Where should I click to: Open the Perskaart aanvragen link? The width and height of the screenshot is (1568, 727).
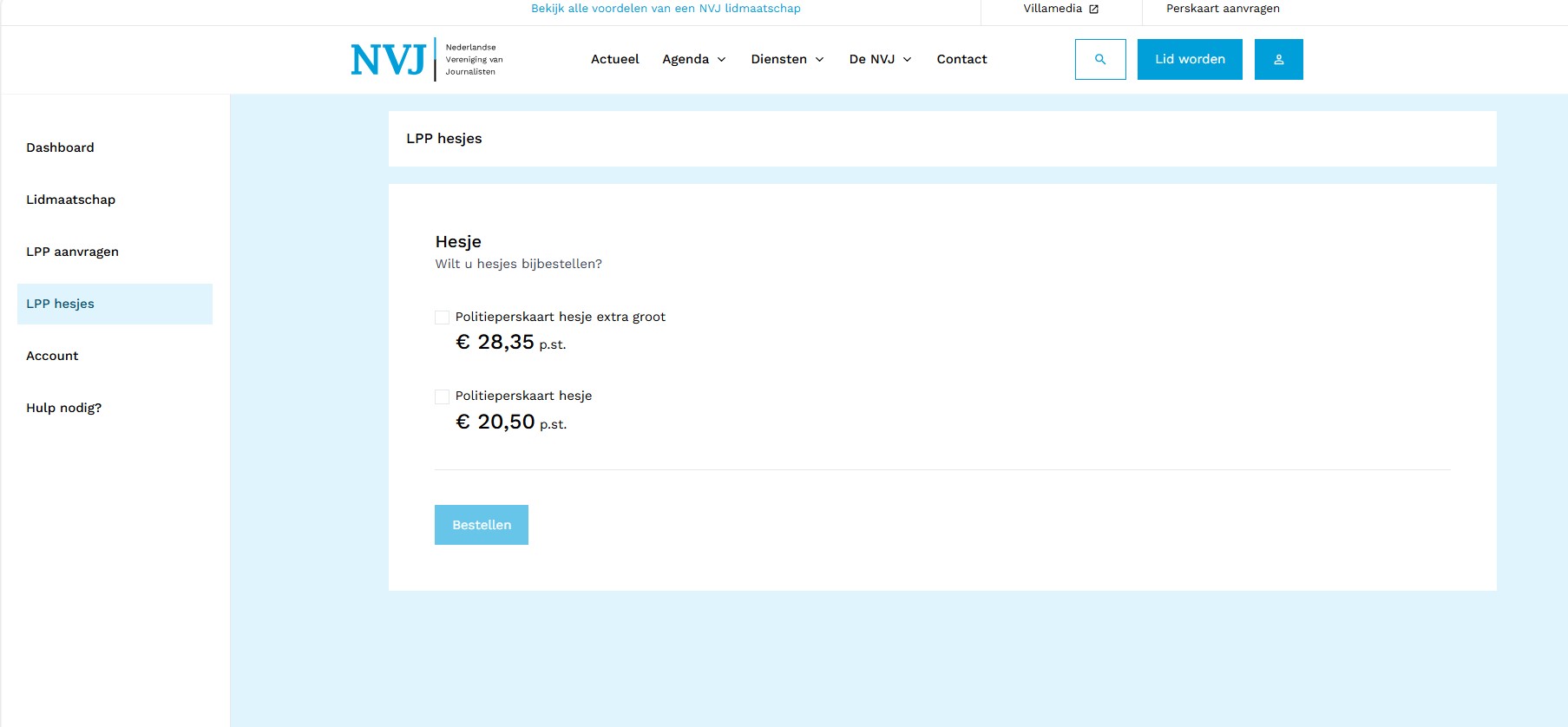tap(1223, 9)
